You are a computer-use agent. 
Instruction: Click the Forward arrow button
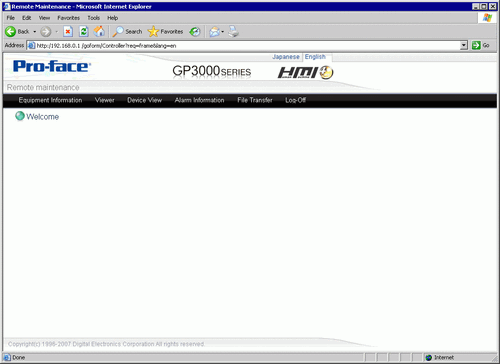[46, 32]
